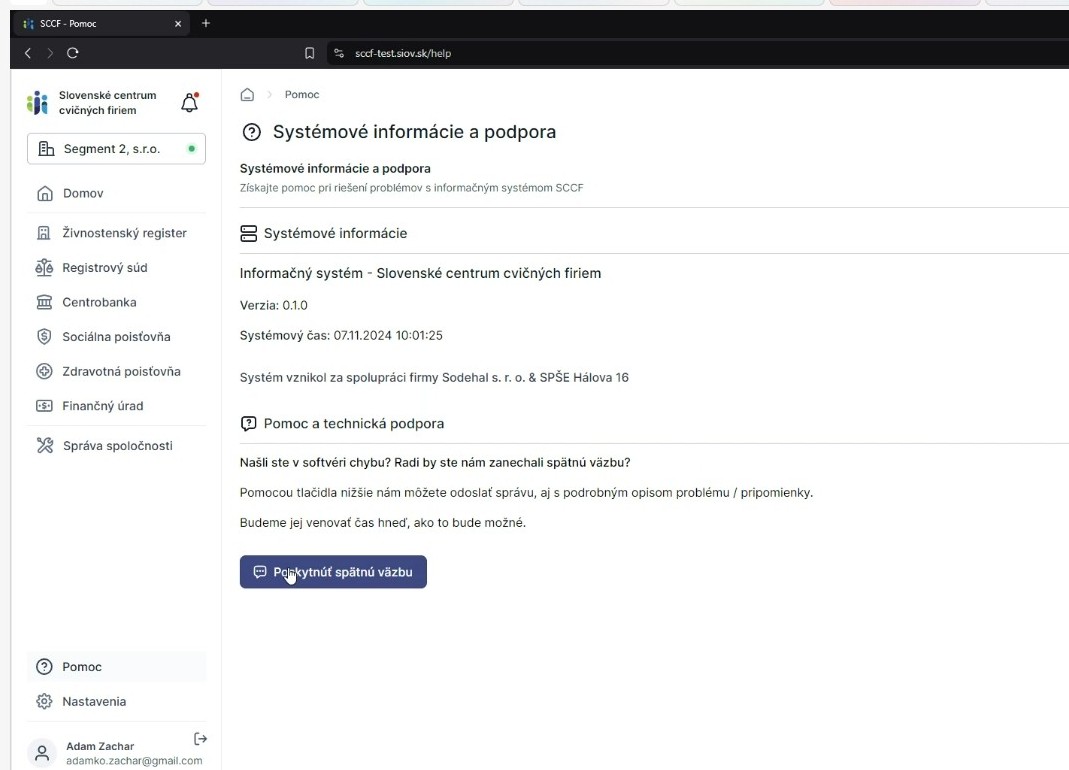Click the Poskytnúť spätnú väzbu button
This screenshot has height=770, width=1069.
(x=333, y=572)
